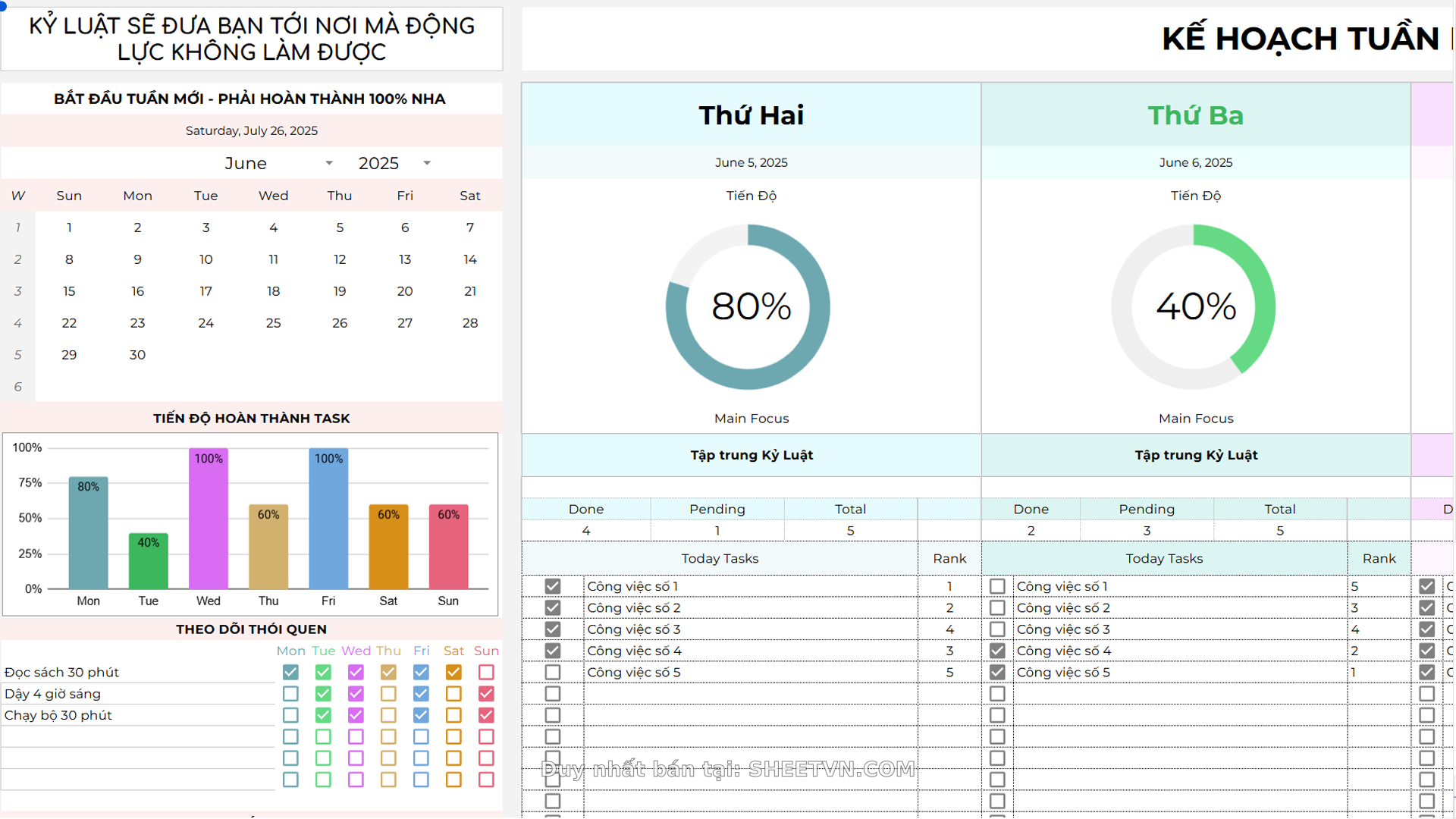Viewport: 1456px width, 819px height.
Task: Check "Công việc số 2" under Thứ Ba
Action: click(x=996, y=607)
